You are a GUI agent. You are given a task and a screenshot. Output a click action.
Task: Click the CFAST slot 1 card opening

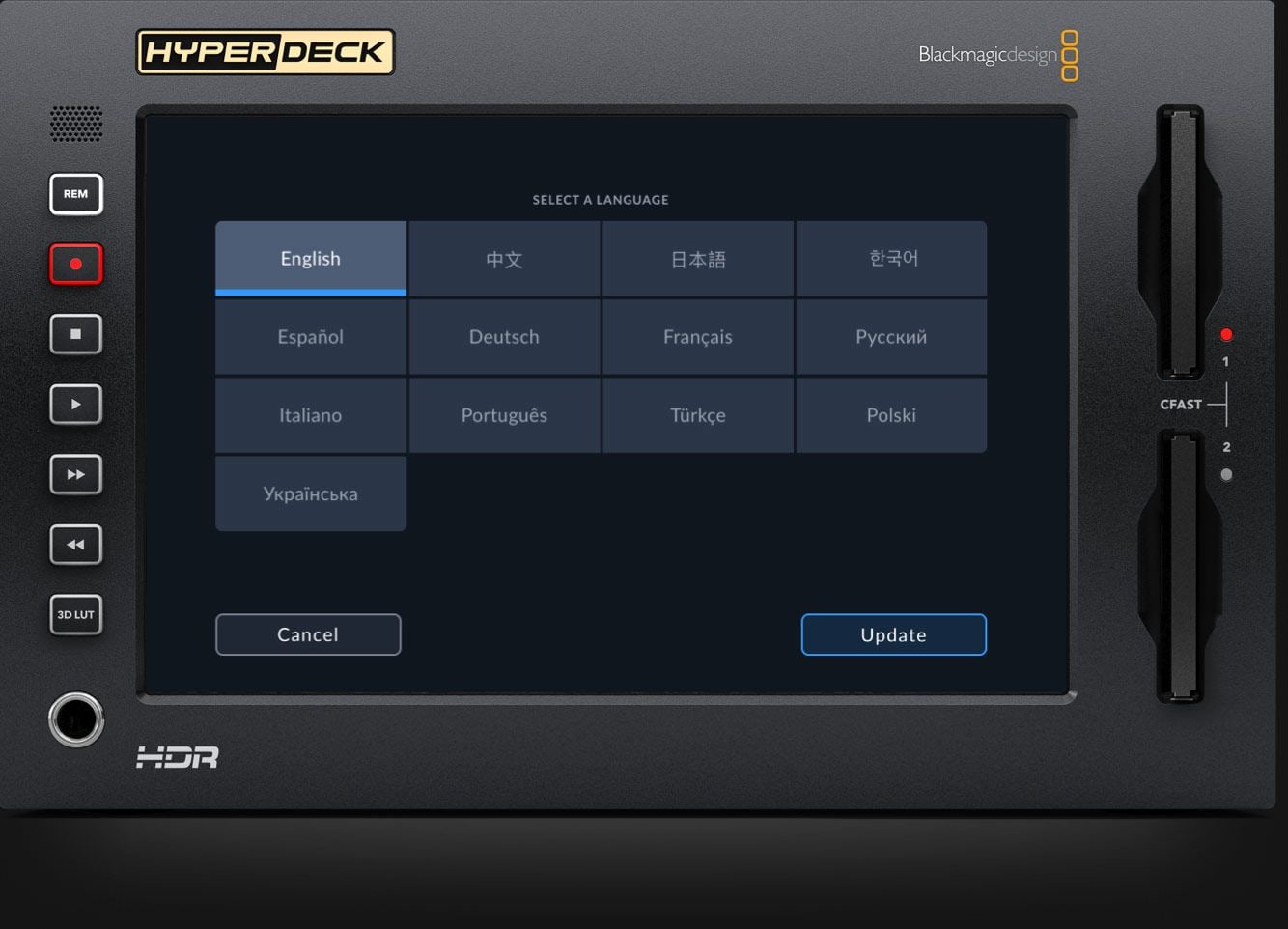[1181, 241]
